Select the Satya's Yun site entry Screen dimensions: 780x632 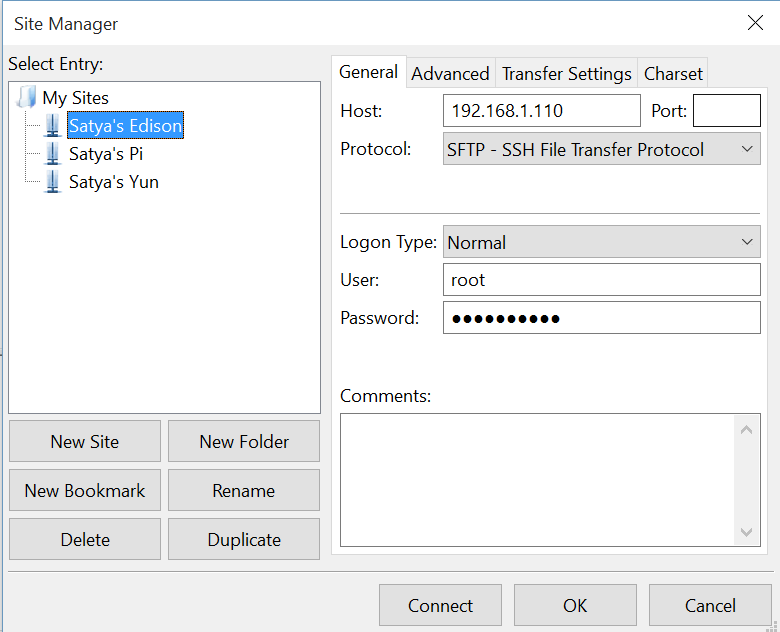point(114,182)
